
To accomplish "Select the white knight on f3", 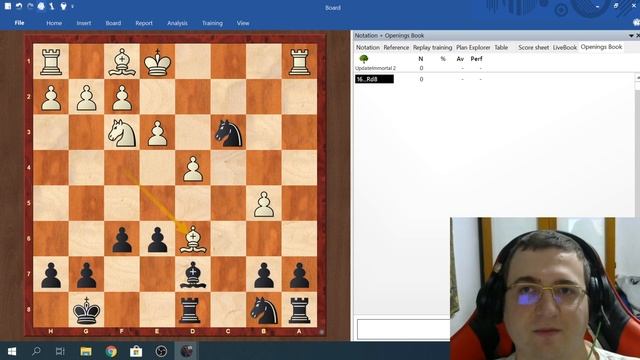I will point(122,133).
